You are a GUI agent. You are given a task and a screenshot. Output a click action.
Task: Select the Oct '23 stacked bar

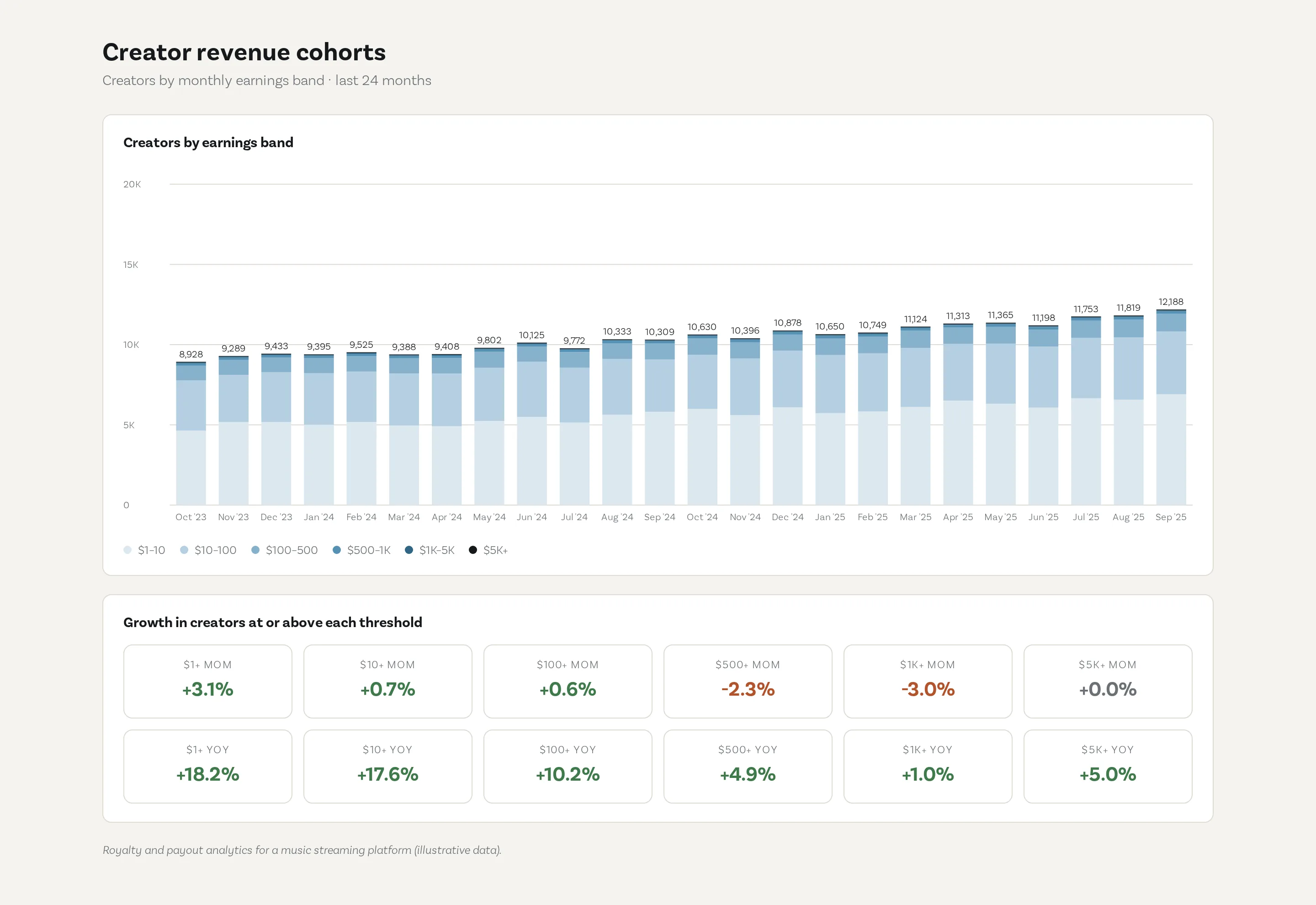[191, 433]
